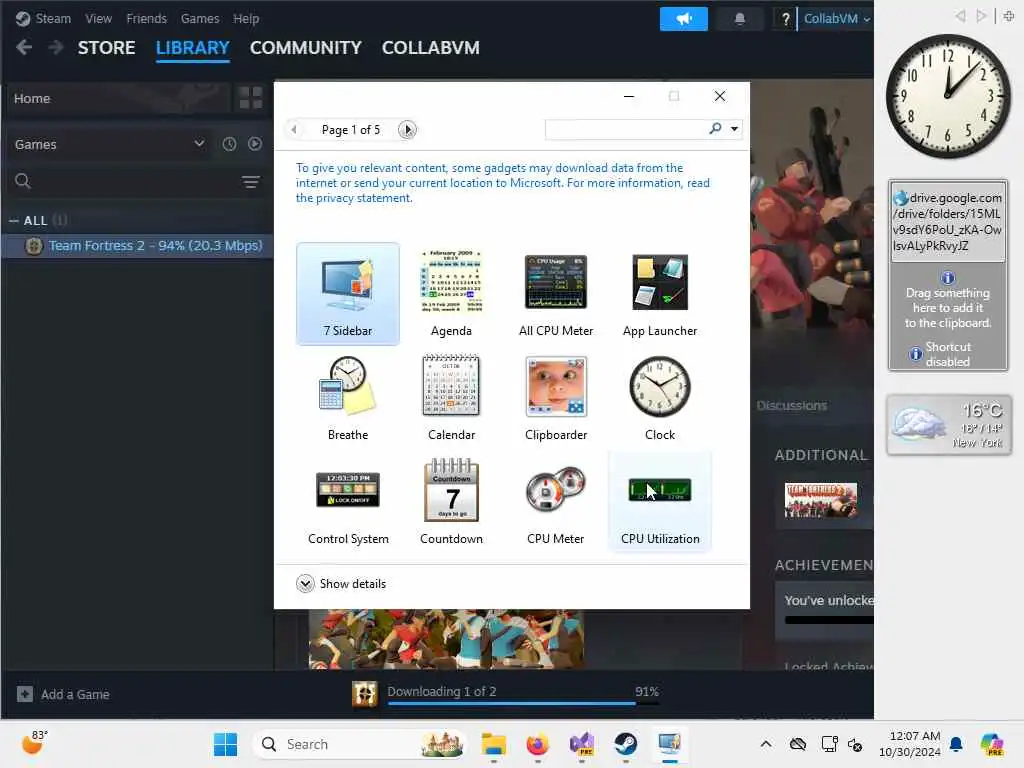Select the Calendar gadget icon

(451, 386)
